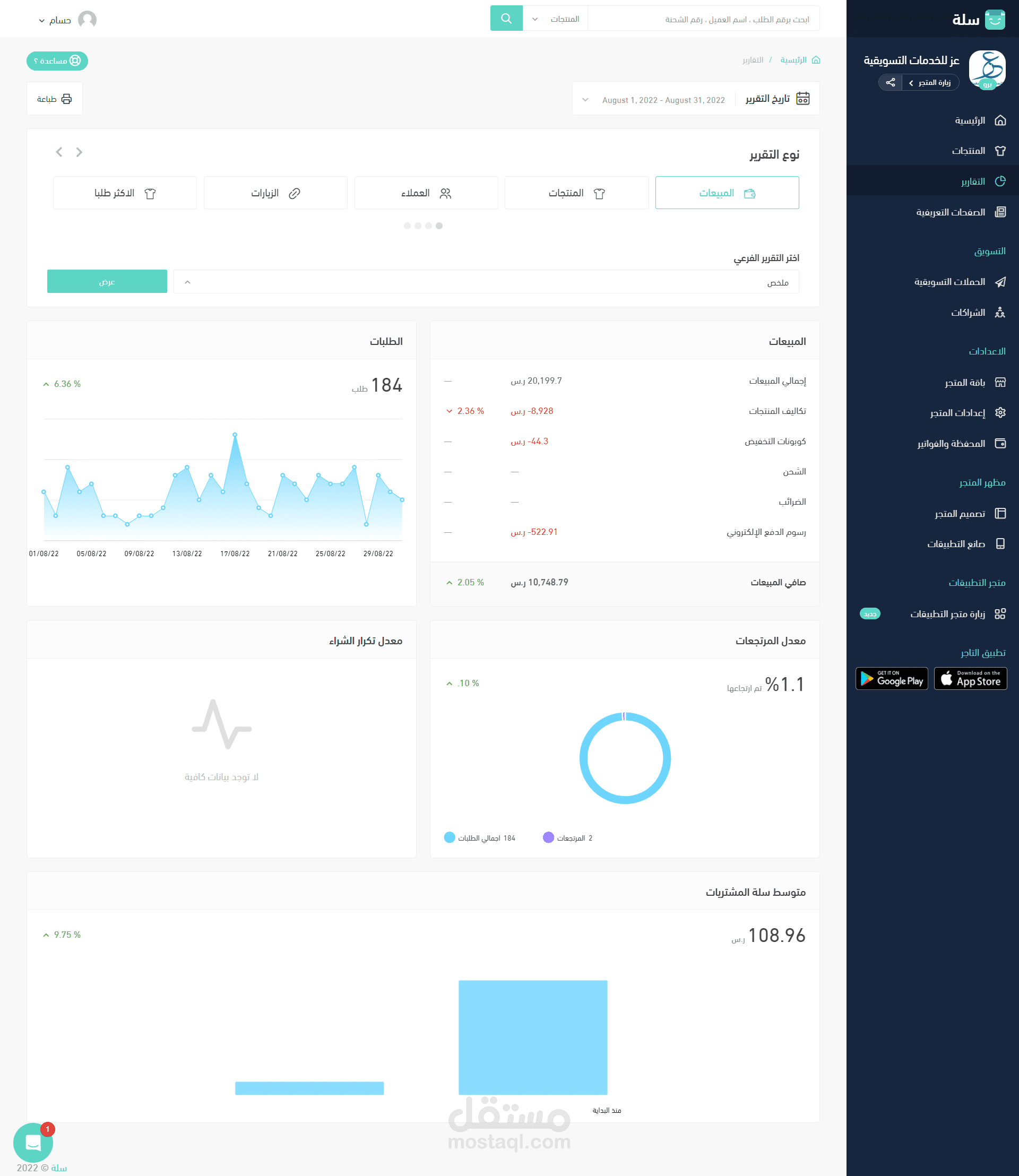The image size is (1019, 1176).
Task: Click the user avatar icon
Action: [87, 19]
